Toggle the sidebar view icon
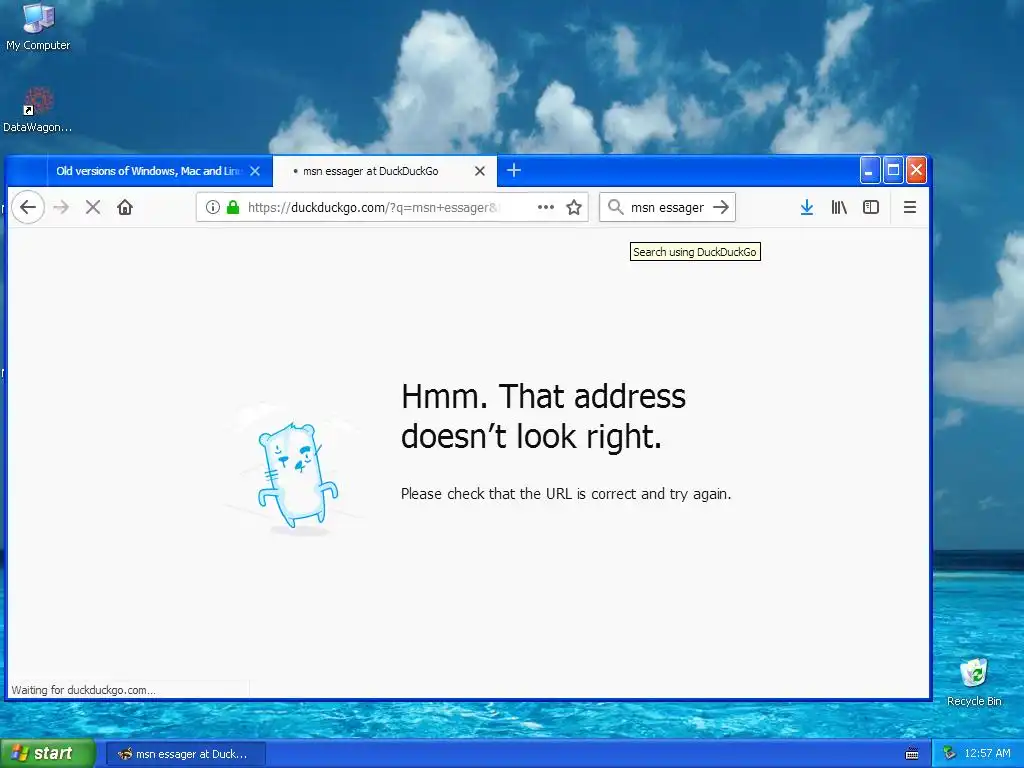Image resolution: width=1024 pixels, height=768 pixels. click(x=871, y=208)
